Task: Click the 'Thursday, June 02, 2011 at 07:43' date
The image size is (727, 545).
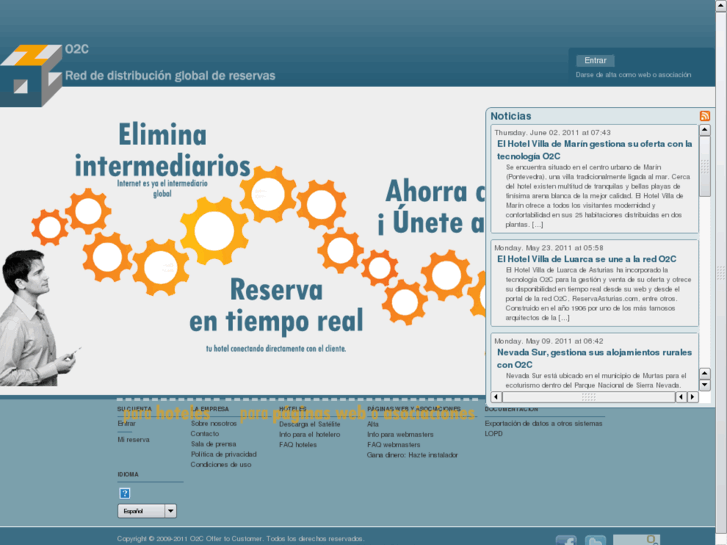Action: (552, 133)
